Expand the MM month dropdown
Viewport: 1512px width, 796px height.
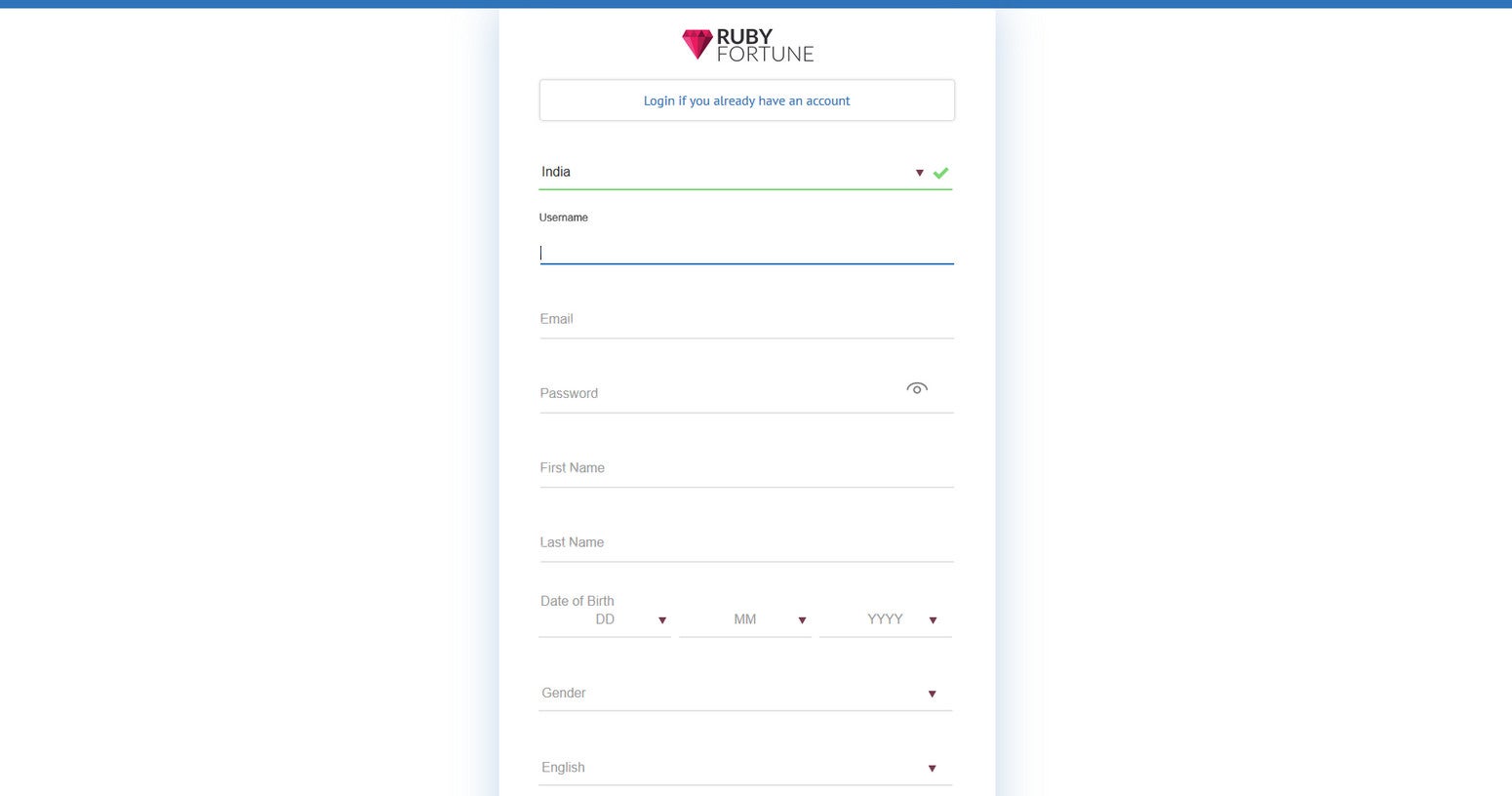click(x=745, y=620)
